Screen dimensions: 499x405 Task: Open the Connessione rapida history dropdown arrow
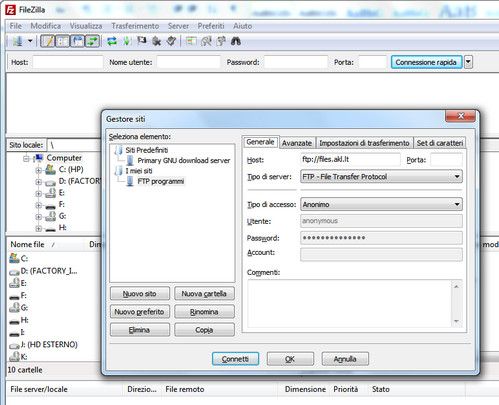click(468, 62)
